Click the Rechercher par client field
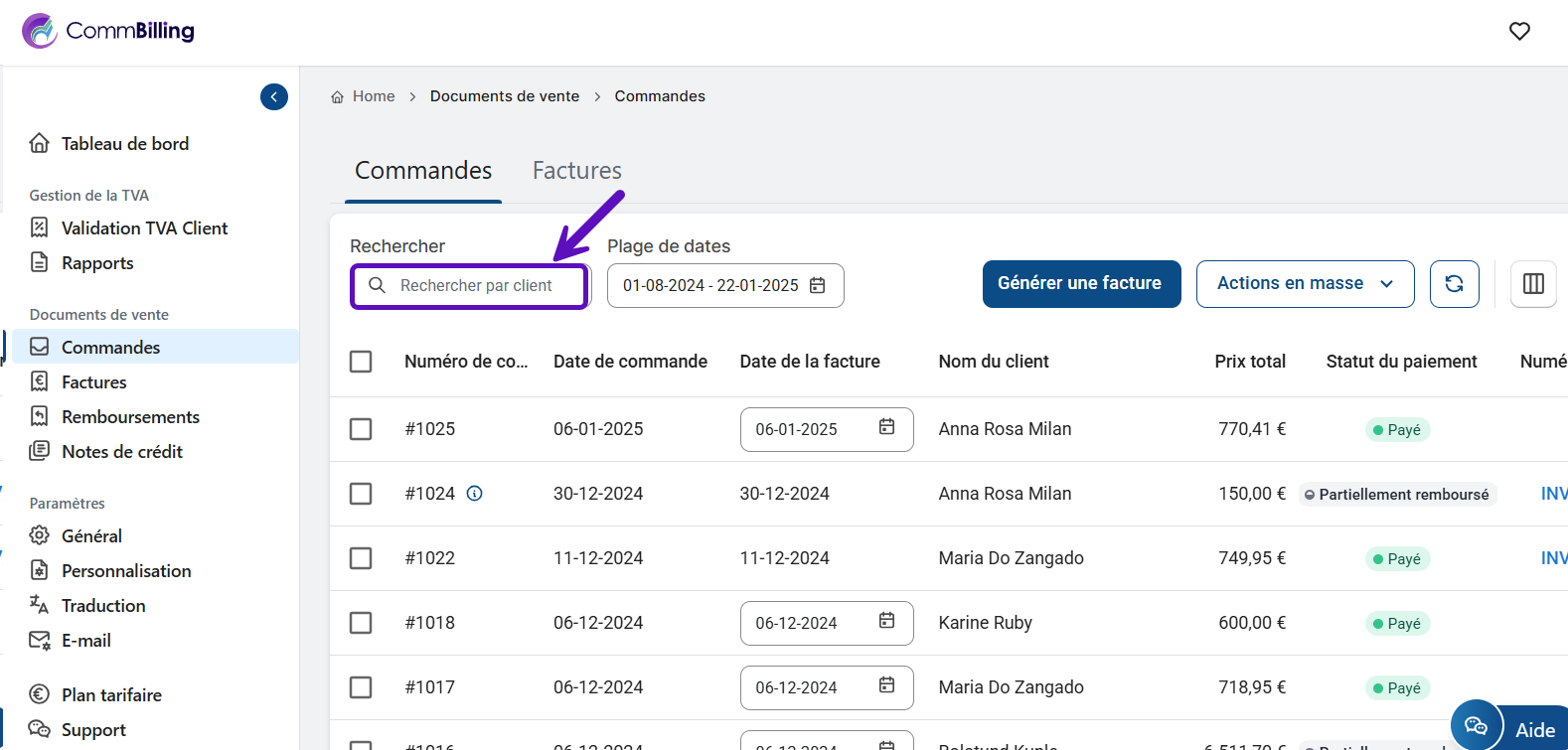Viewport: 1568px width, 750px height. tap(475, 286)
